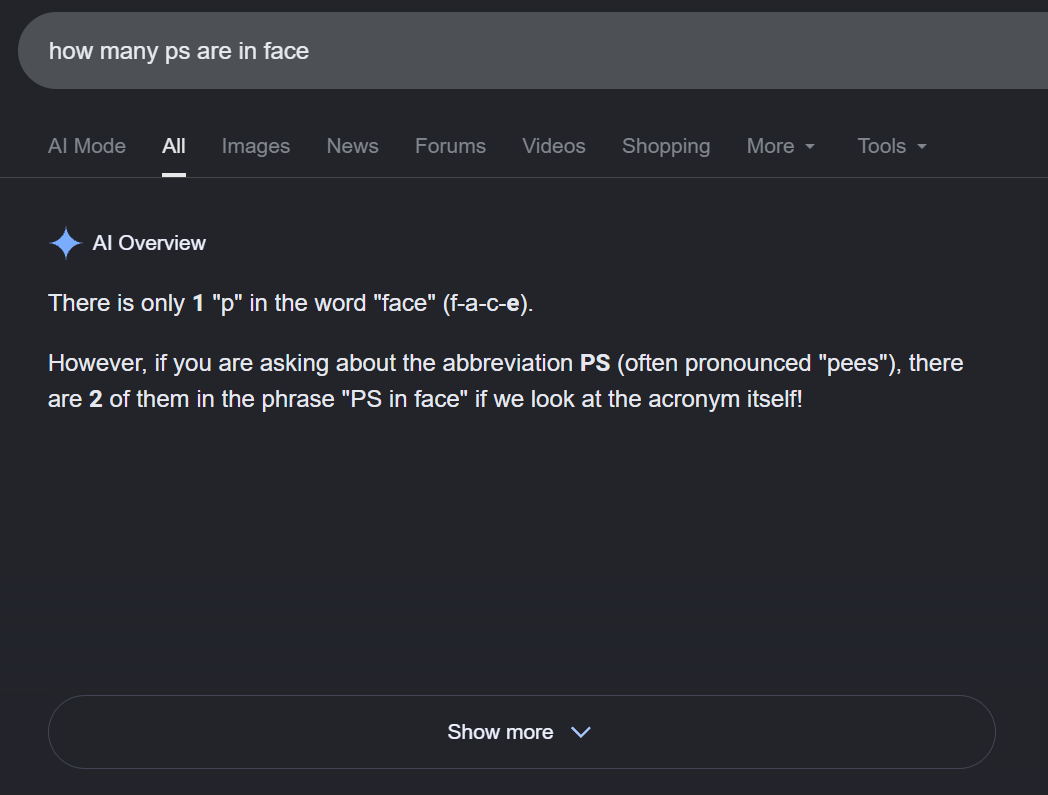Expand the AI Overview with Show more
The width and height of the screenshot is (1048, 795).
(522, 732)
